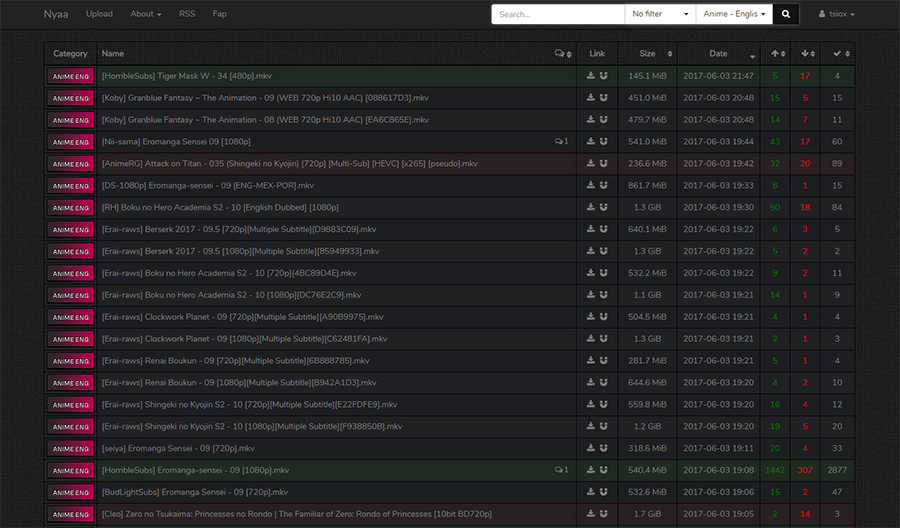Open the magnet link for Tiger Mask W - 34

(604, 76)
